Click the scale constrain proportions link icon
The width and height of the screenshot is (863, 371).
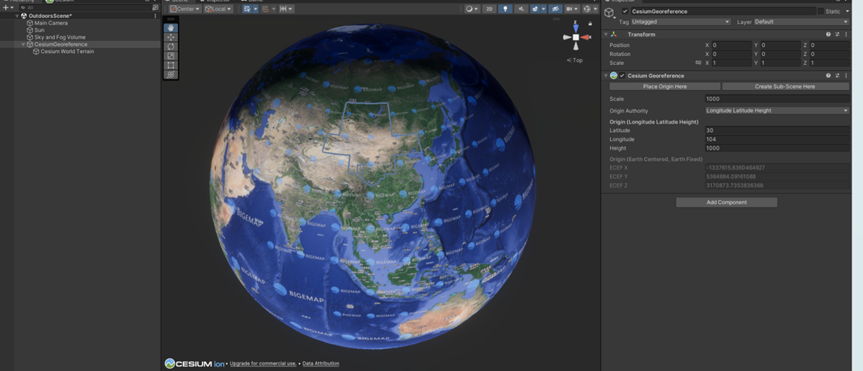pos(698,63)
